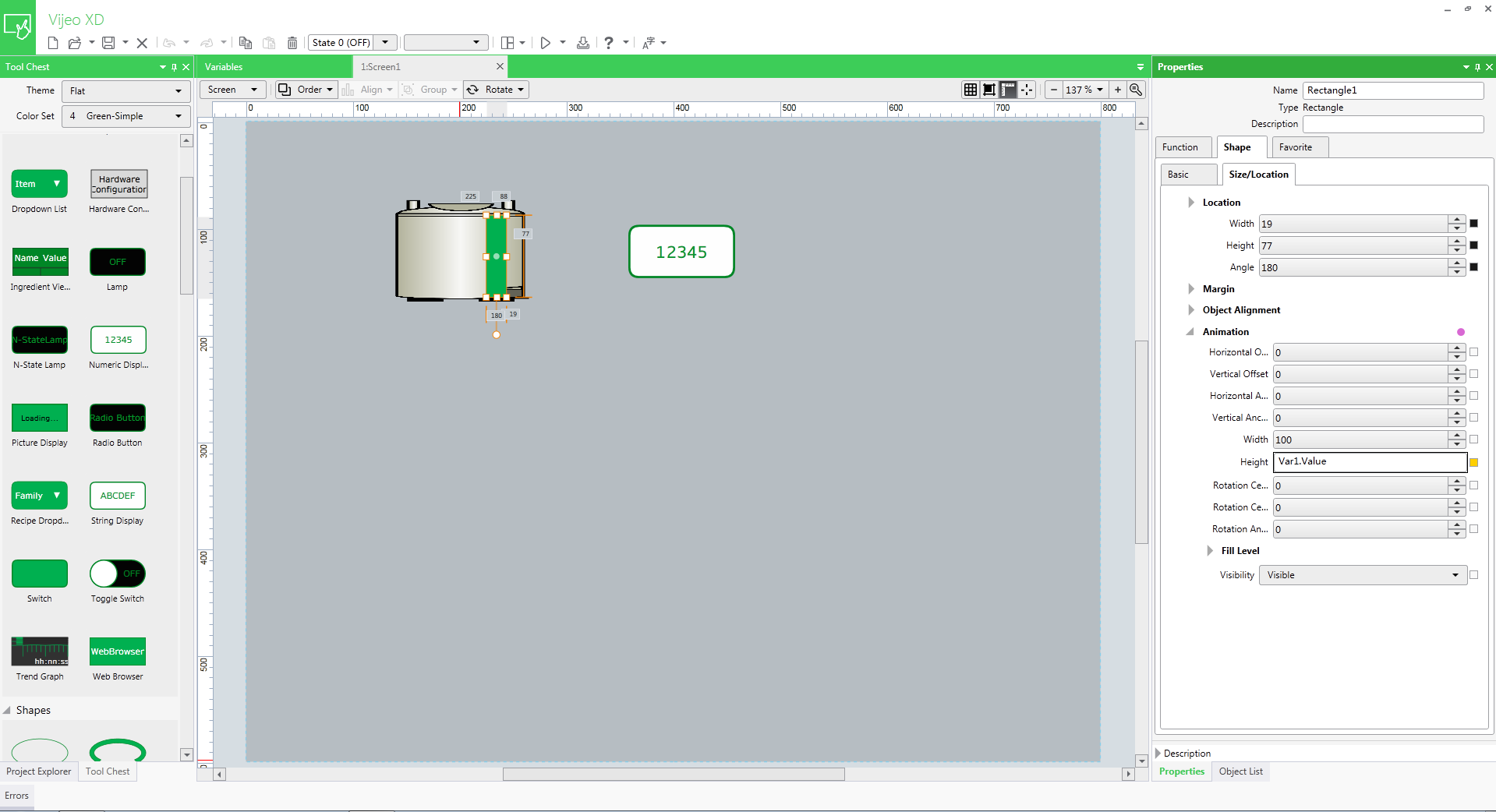Image resolution: width=1496 pixels, height=812 pixels.
Task: Toggle Vertical Anchor animation checkbox
Action: pyautogui.click(x=1473, y=418)
